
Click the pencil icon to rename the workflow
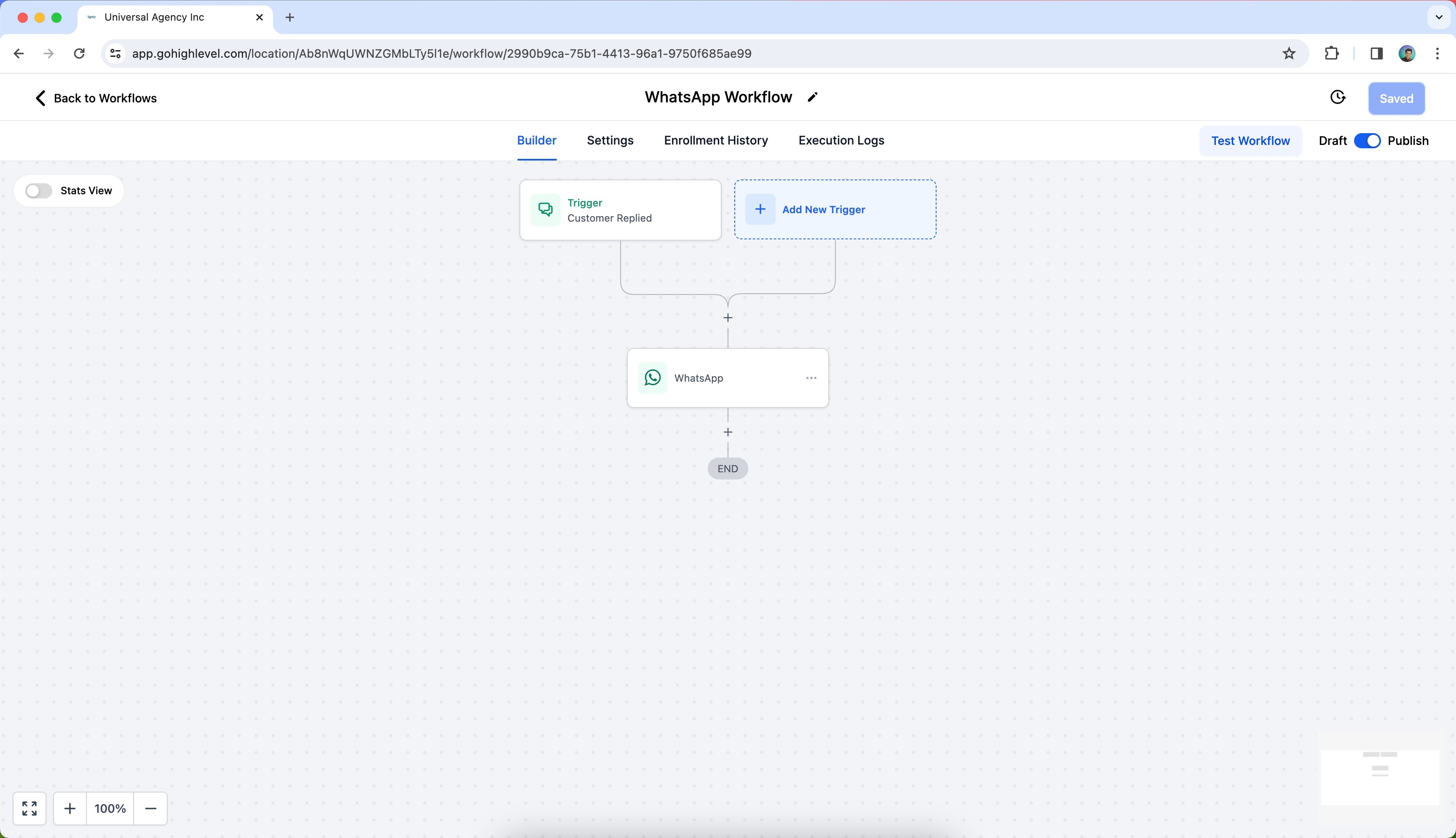812,97
